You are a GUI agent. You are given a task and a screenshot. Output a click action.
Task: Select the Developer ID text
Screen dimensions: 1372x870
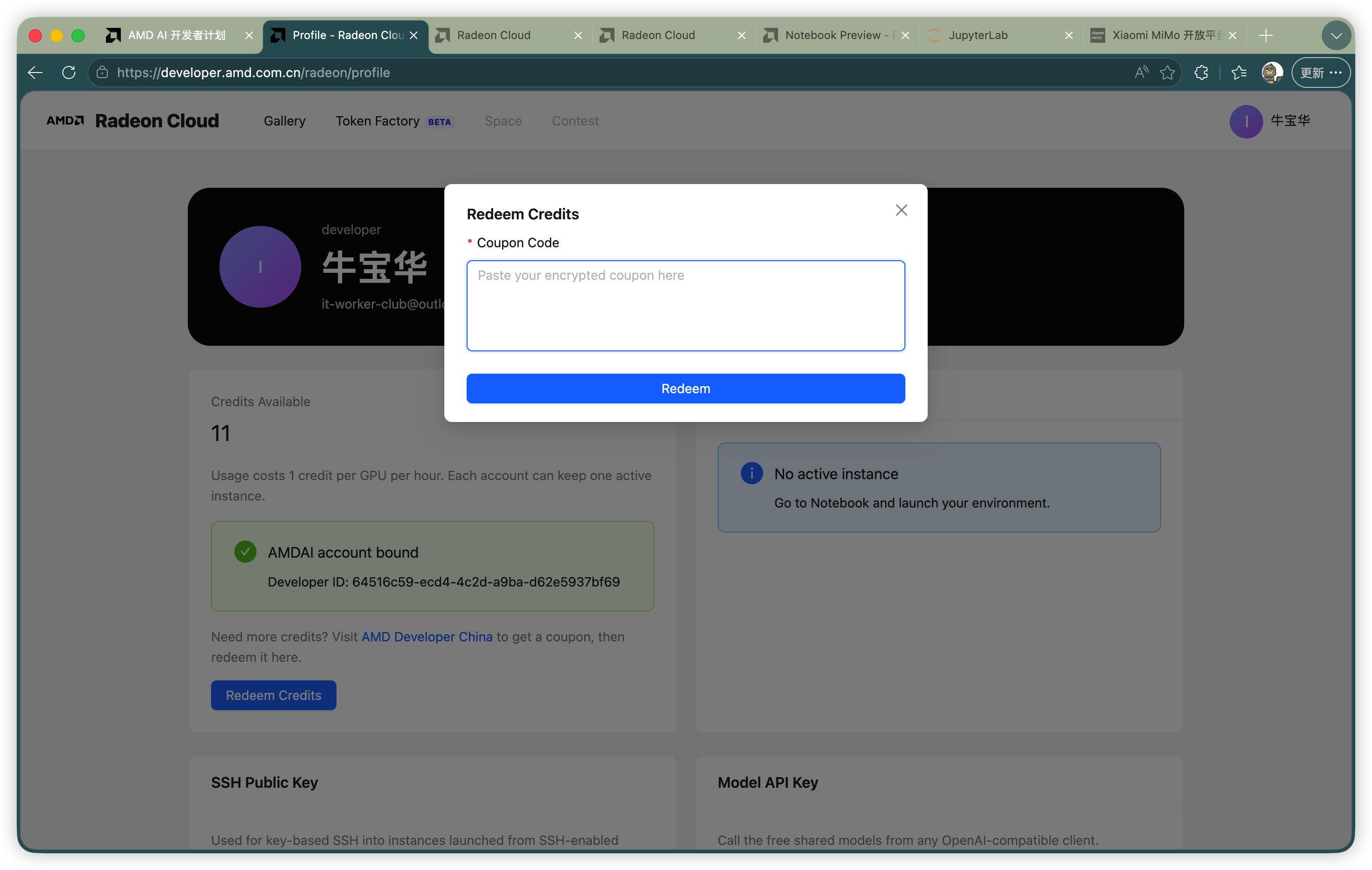coord(444,582)
